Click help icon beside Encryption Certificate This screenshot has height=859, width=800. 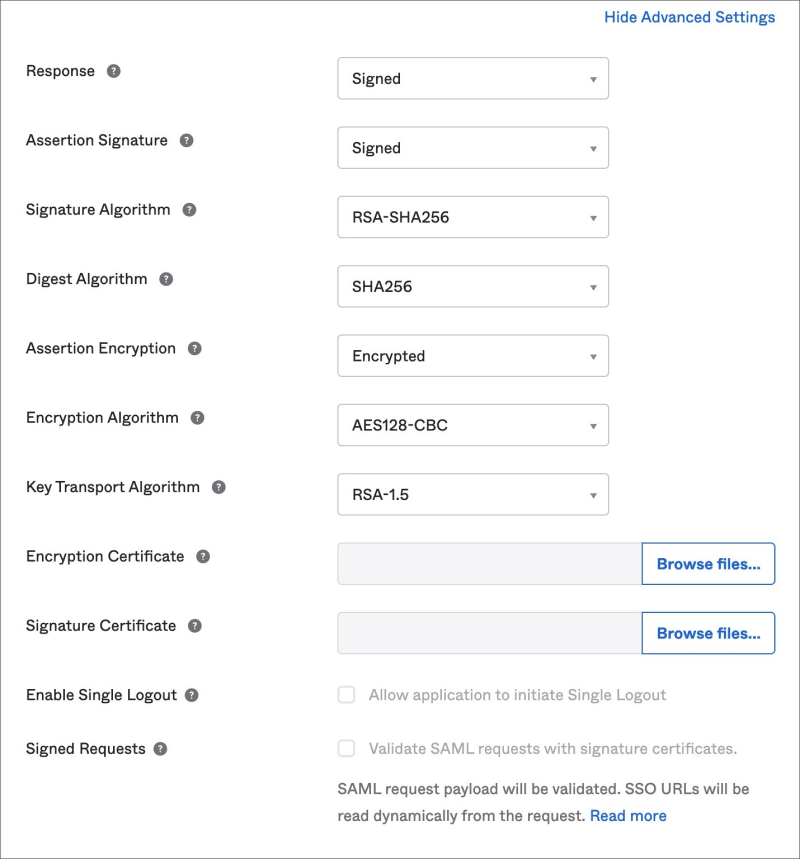coord(203,556)
